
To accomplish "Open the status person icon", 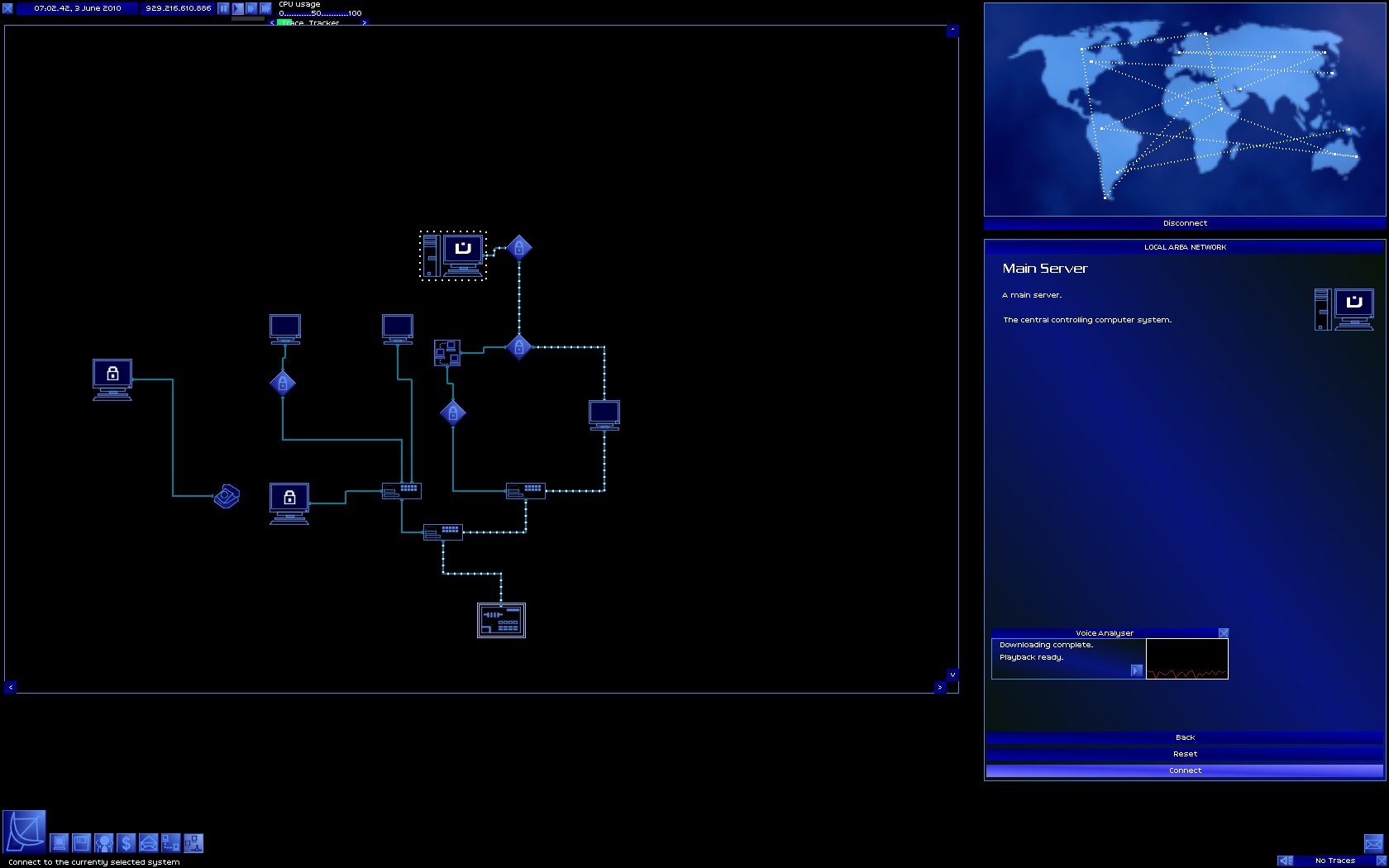I will click(104, 843).
